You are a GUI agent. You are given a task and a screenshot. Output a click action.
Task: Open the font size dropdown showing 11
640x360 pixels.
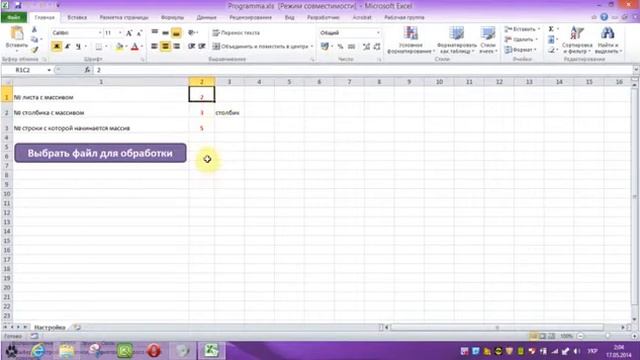tap(120, 33)
